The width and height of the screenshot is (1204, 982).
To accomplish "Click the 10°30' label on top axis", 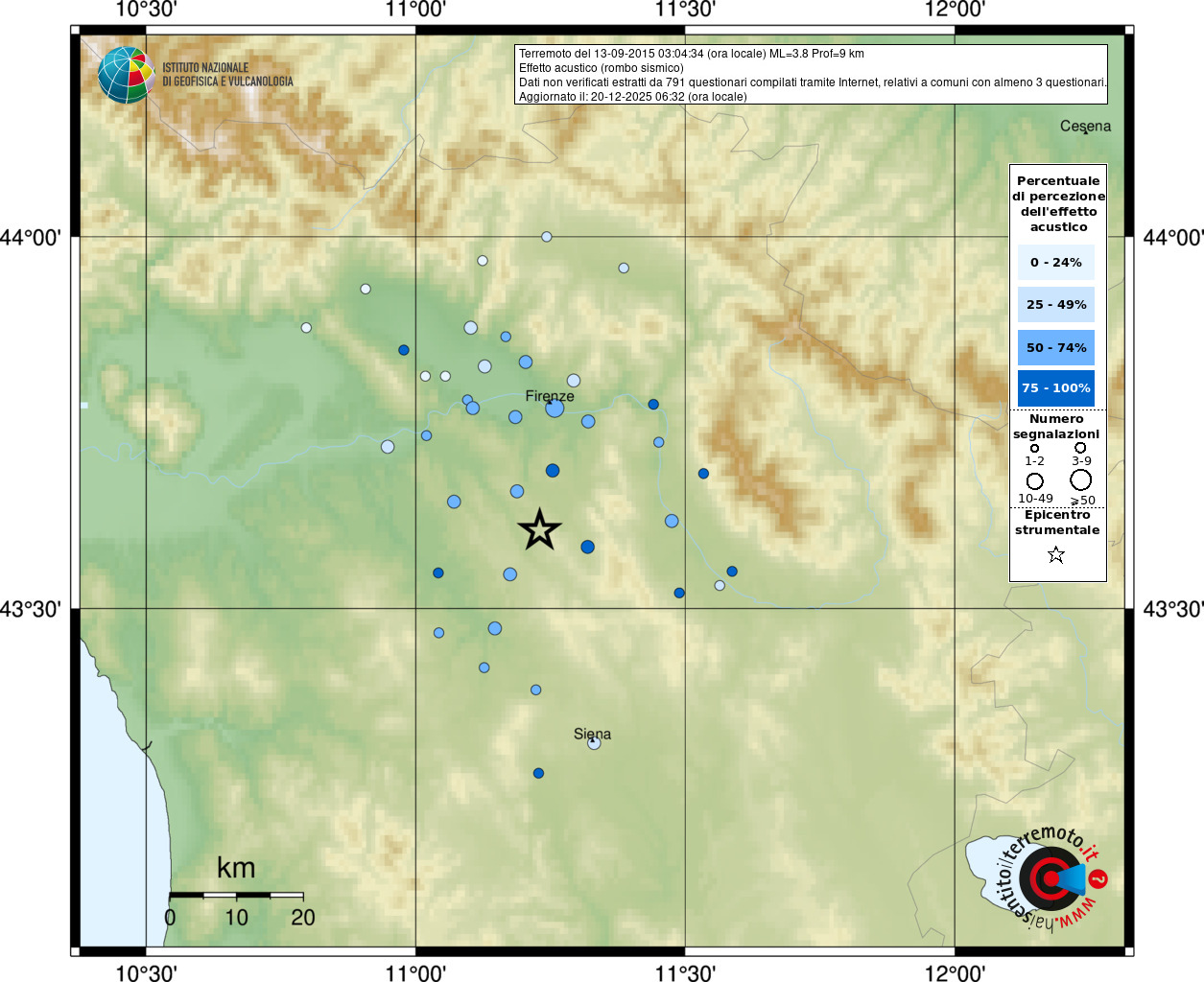I will click(x=146, y=10).
